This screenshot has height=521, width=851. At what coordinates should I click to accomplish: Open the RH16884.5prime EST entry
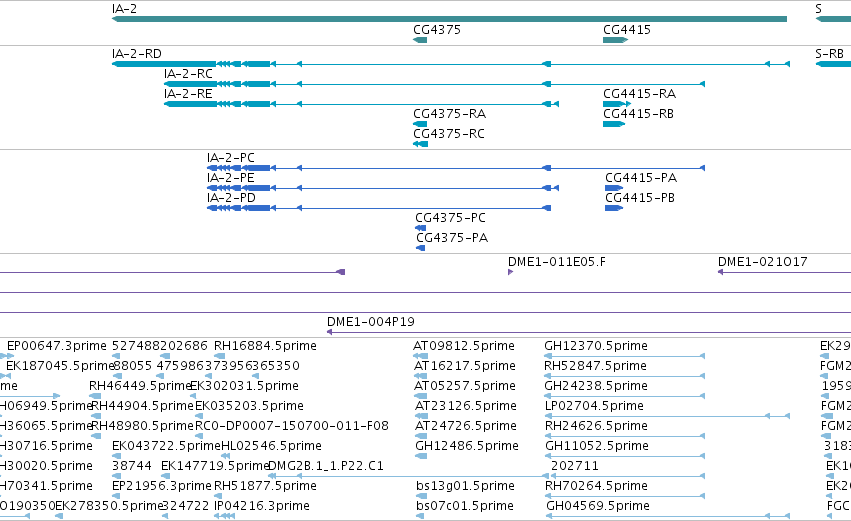(x=265, y=346)
